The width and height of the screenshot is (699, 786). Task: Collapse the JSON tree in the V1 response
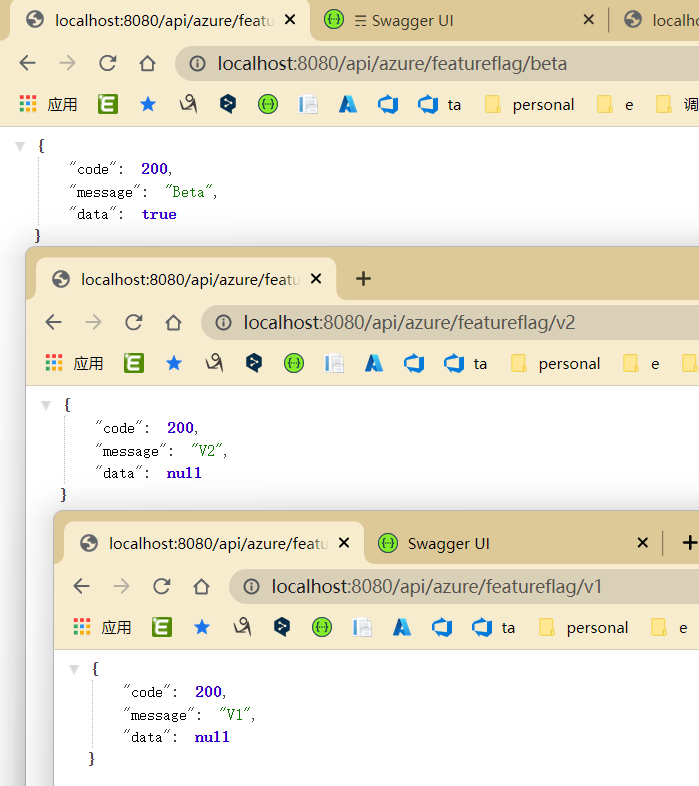[x=73, y=668]
